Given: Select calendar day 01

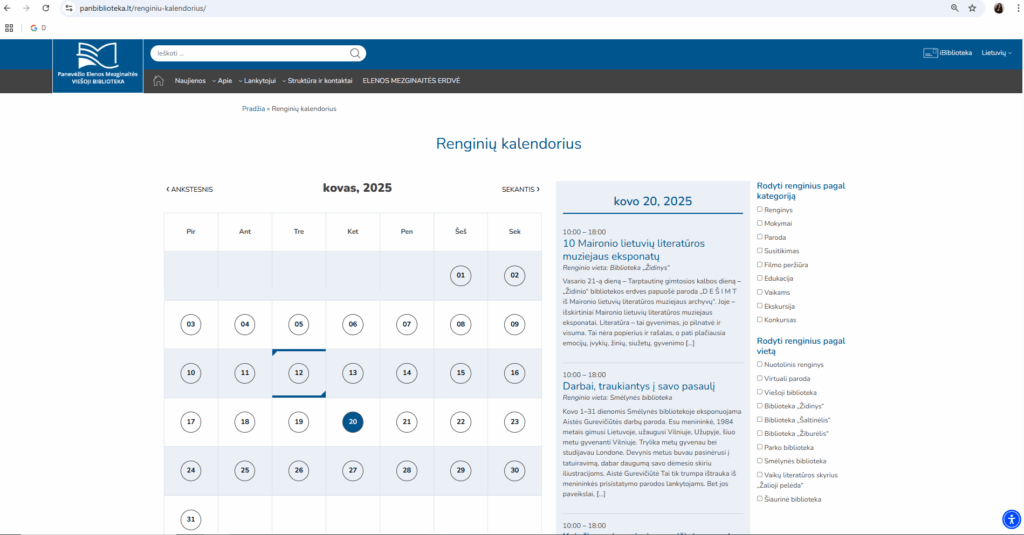Looking at the screenshot, I should pyautogui.click(x=460, y=276).
